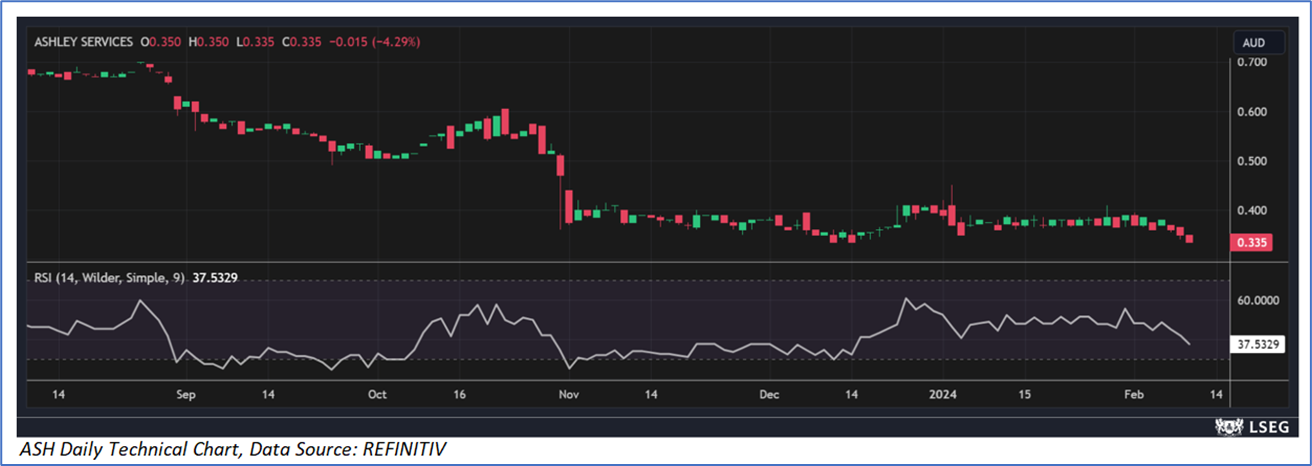
Task: Click the 0.500 price axis label
Action: pyautogui.click(x=1253, y=161)
